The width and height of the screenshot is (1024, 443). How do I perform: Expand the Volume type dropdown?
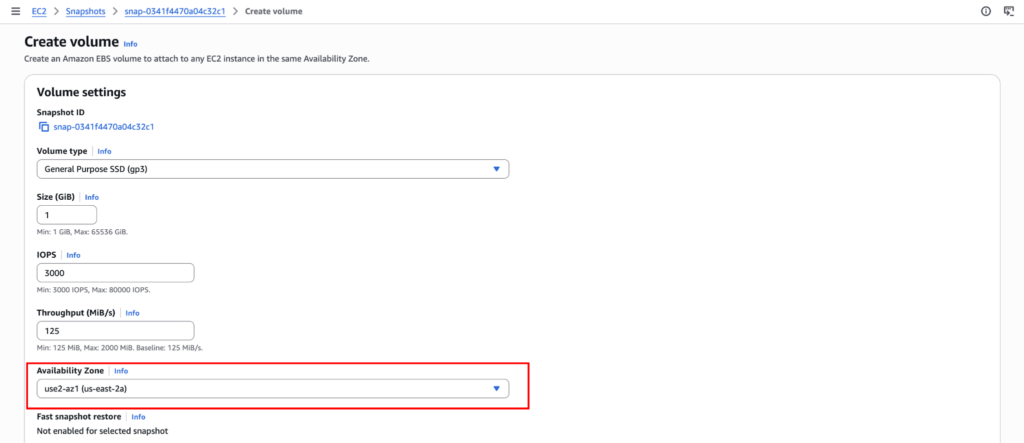pos(273,169)
